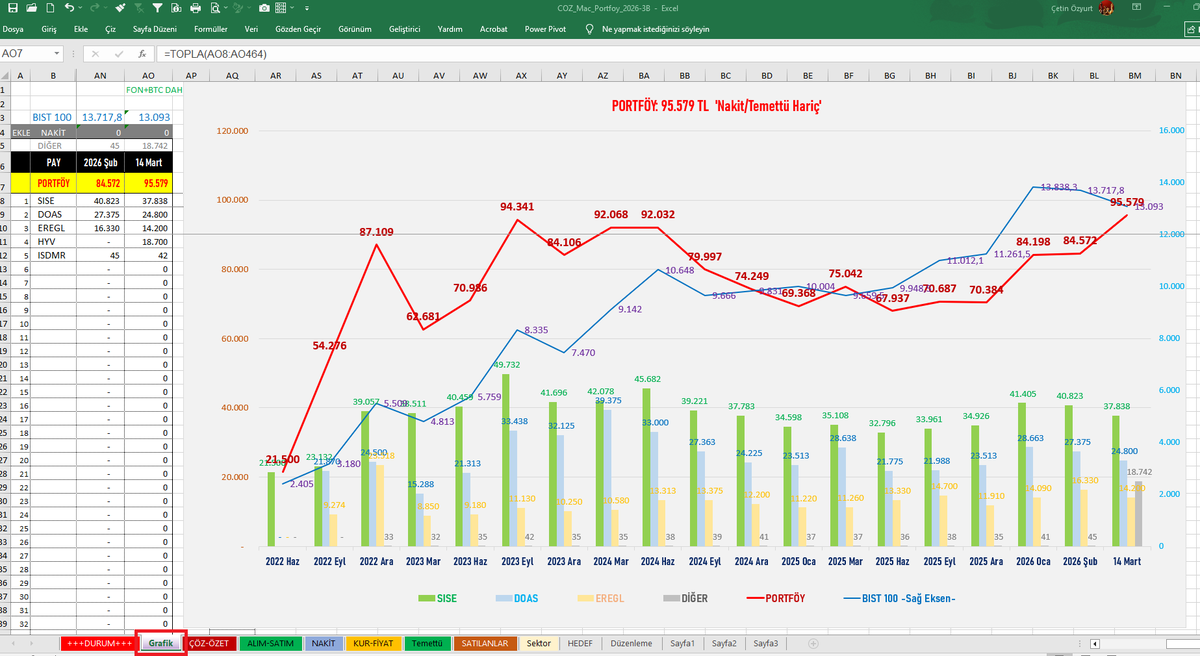Screen dimensions: 1200x656
Task: Open the Power Pivot ribbon tab
Action: coord(545,30)
